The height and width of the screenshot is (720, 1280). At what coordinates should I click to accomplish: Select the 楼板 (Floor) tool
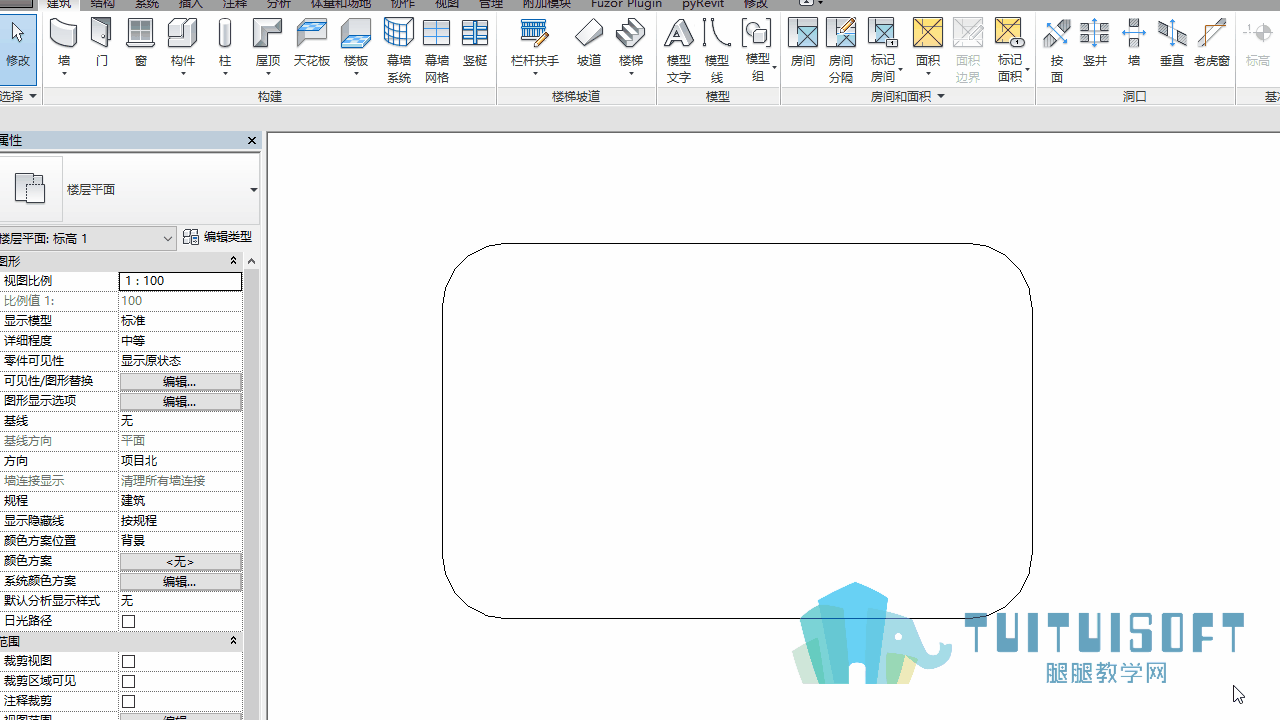tap(356, 45)
